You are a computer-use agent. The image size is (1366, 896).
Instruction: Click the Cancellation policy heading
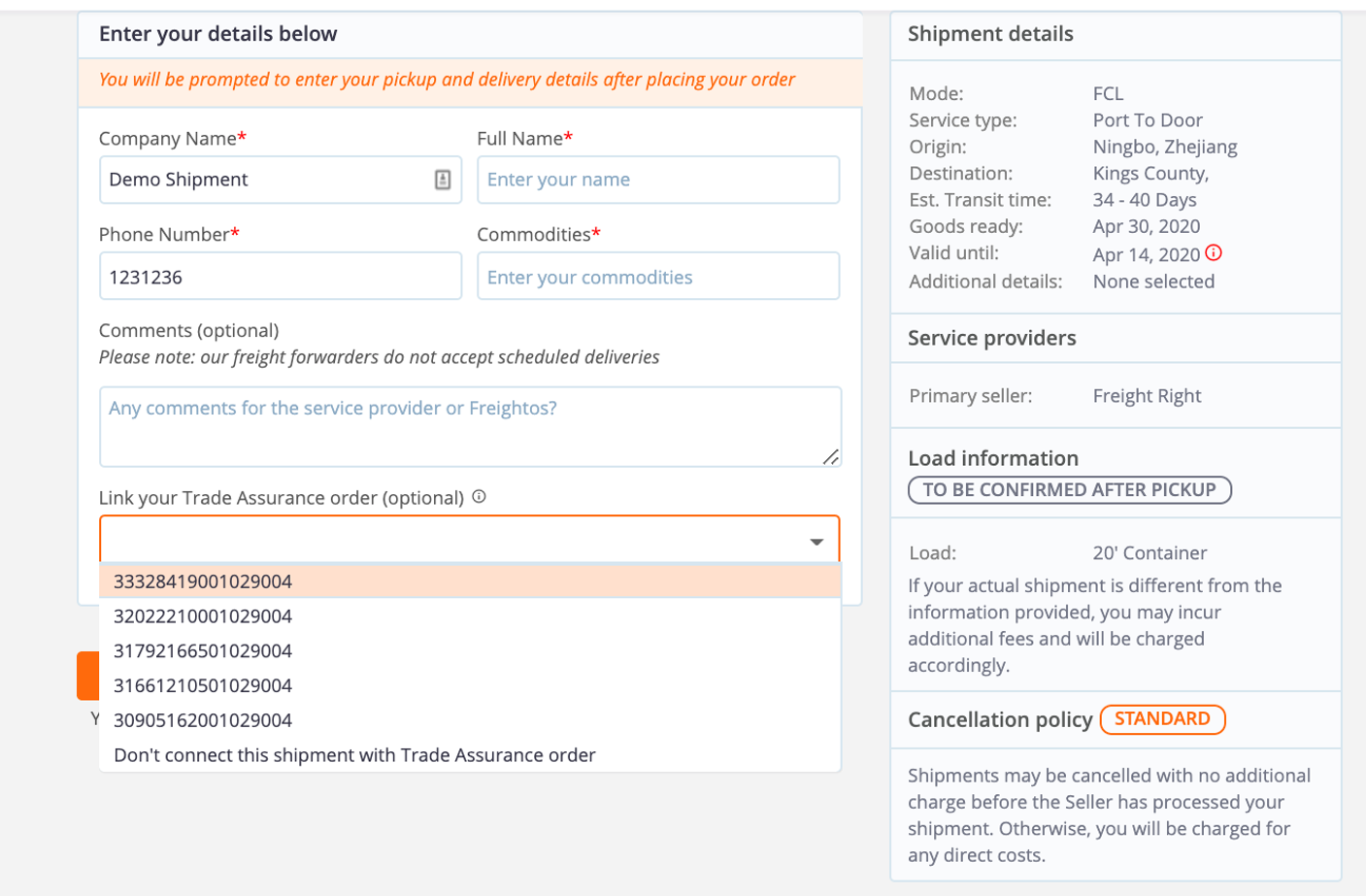click(x=1000, y=720)
